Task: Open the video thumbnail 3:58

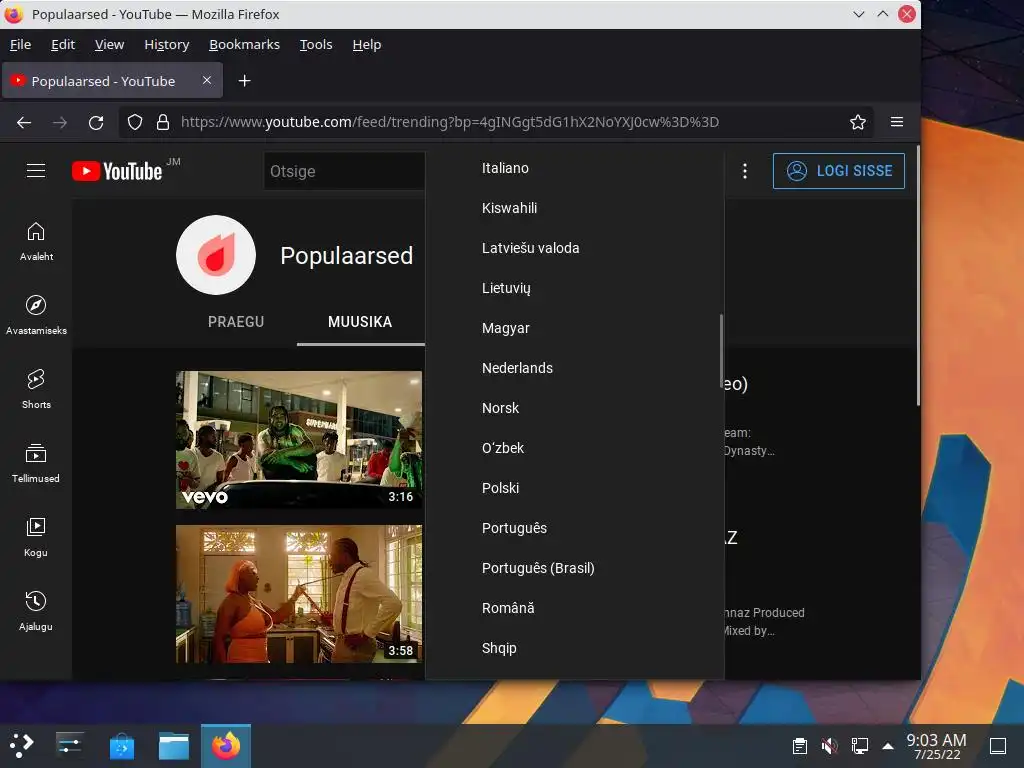Action: (x=299, y=594)
